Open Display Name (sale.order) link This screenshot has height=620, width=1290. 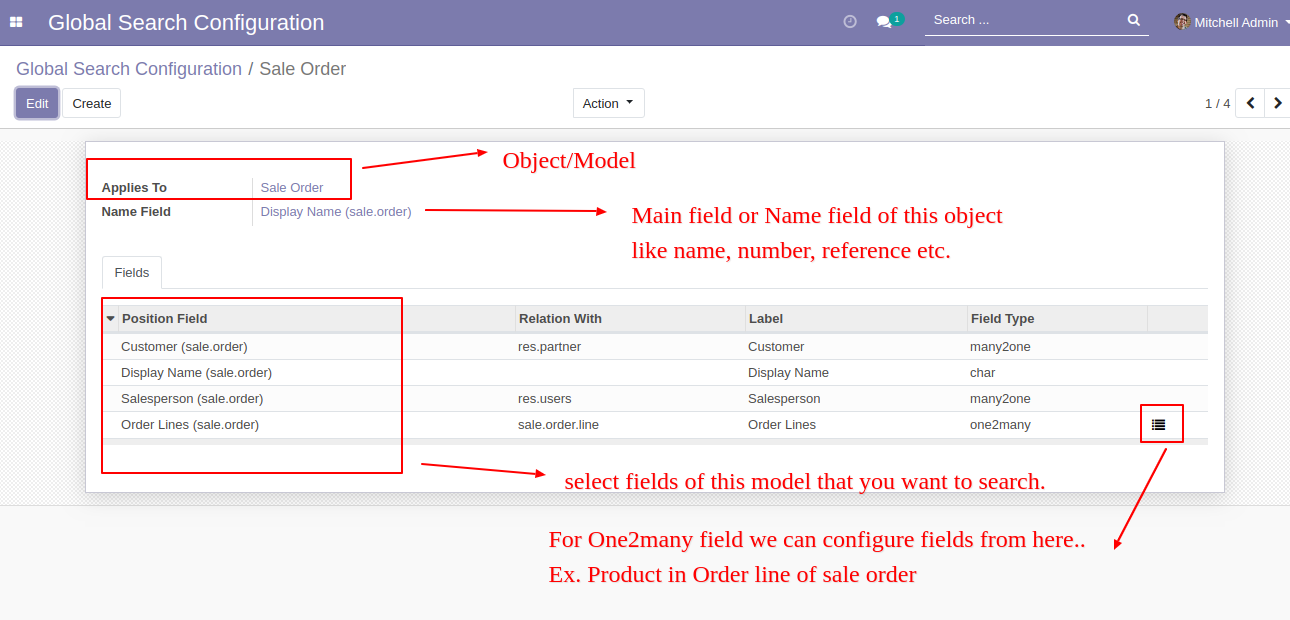(336, 212)
